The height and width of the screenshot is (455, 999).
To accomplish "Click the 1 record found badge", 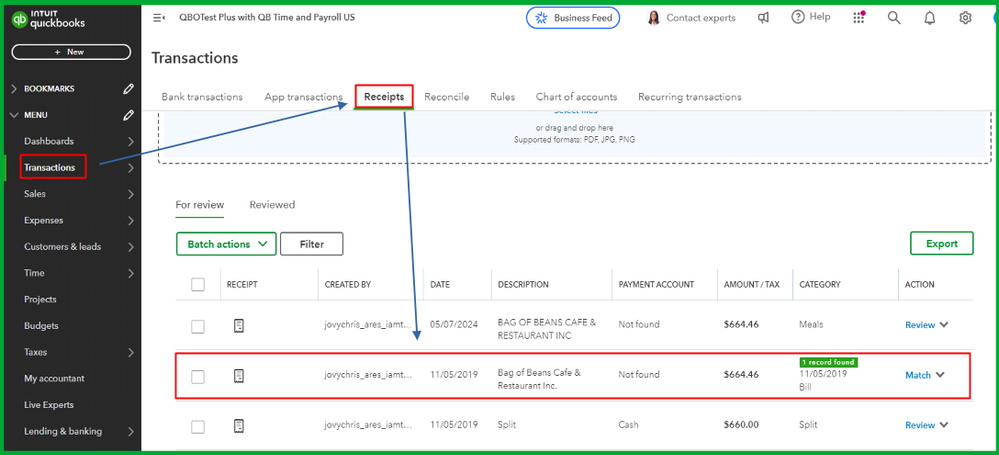I will (x=829, y=363).
